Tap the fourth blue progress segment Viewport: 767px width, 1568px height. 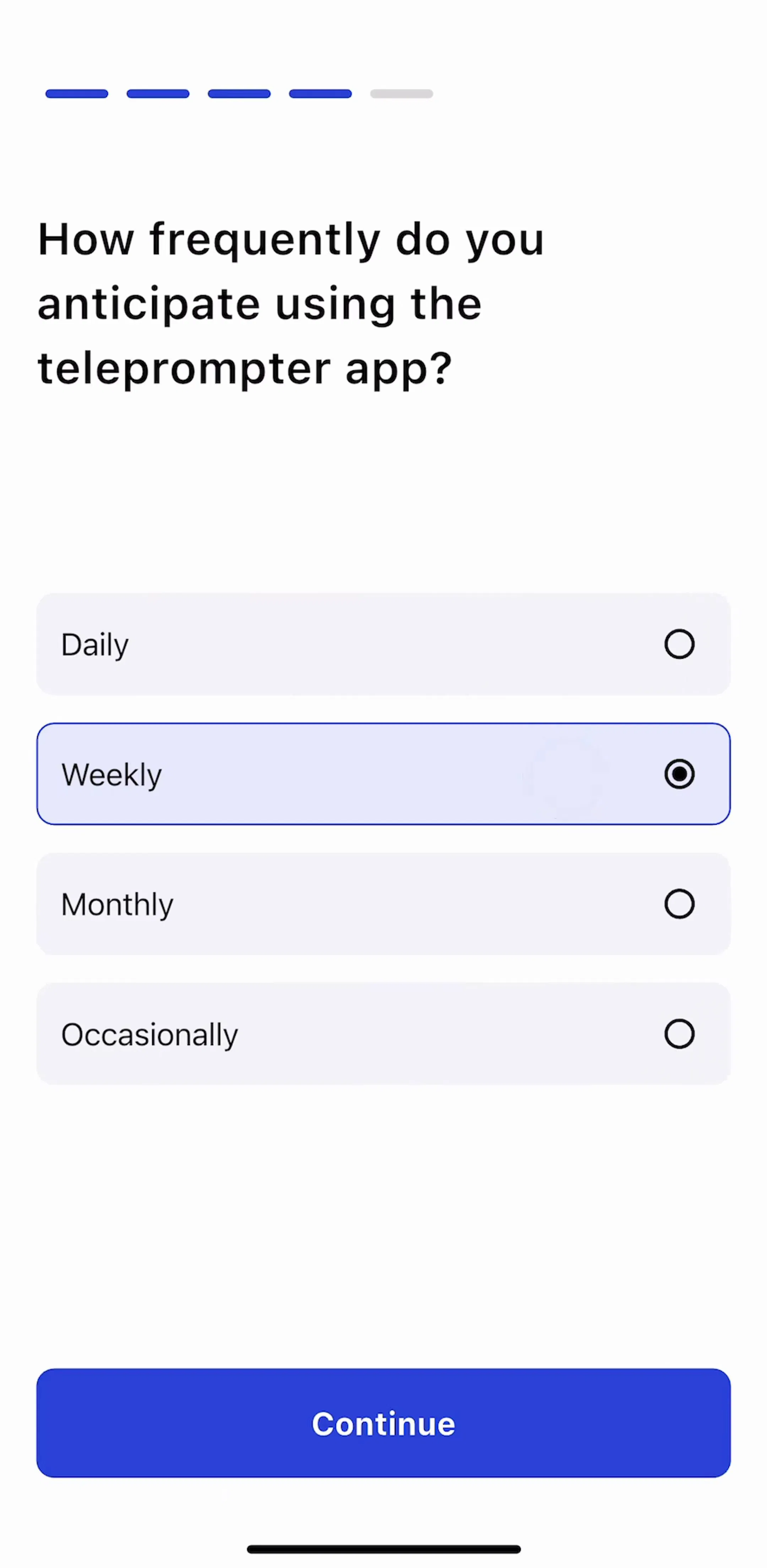320,94
